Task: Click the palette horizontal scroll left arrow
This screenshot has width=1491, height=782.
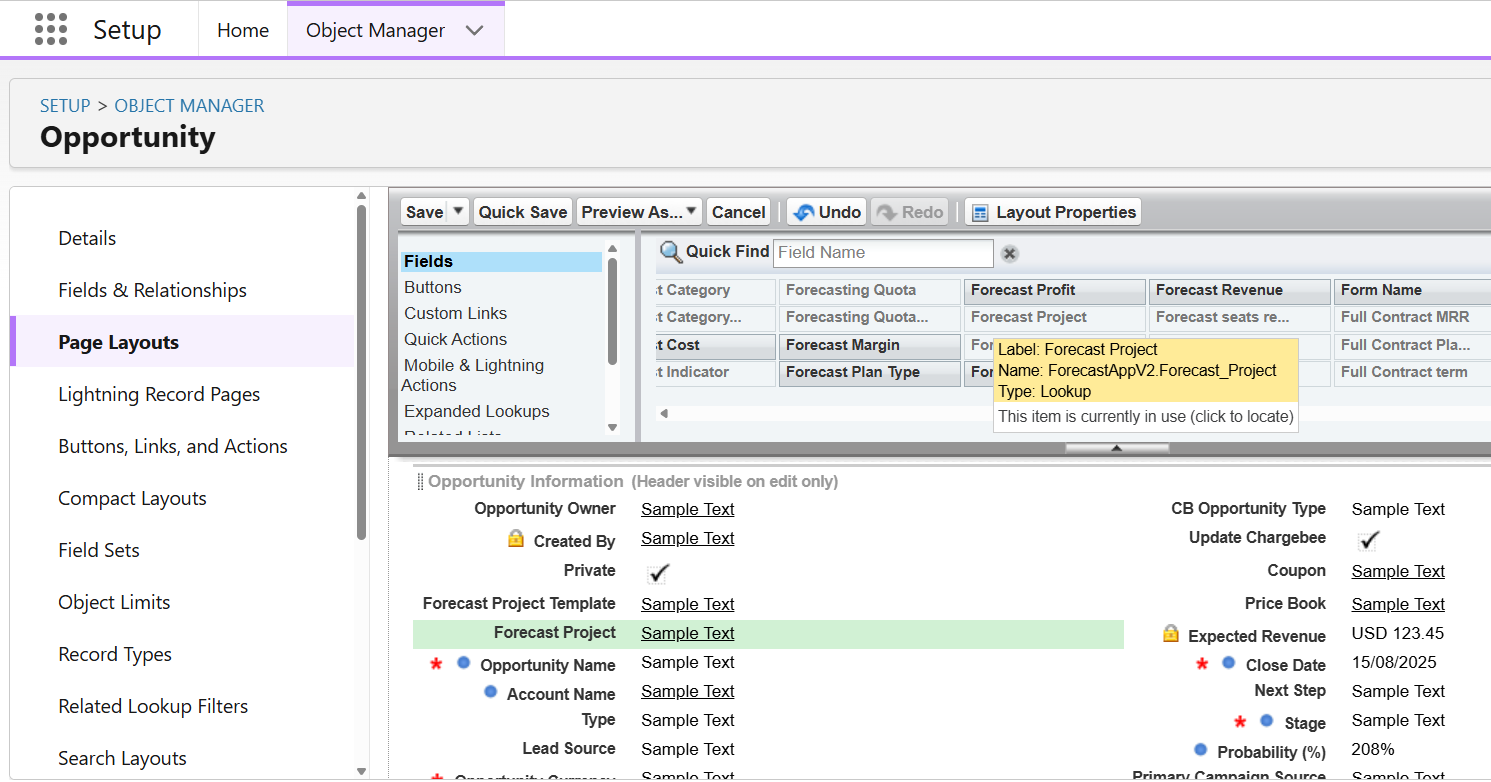Action: click(x=663, y=413)
